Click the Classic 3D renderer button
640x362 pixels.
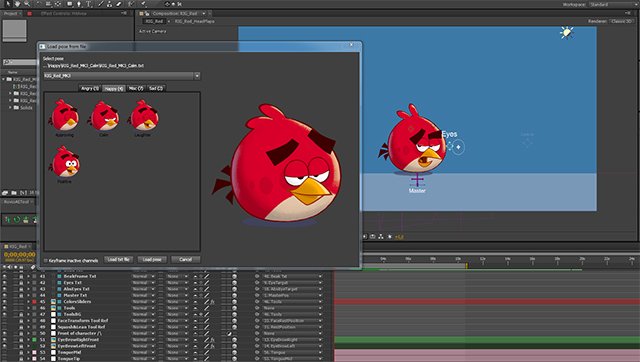pos(621,21)
